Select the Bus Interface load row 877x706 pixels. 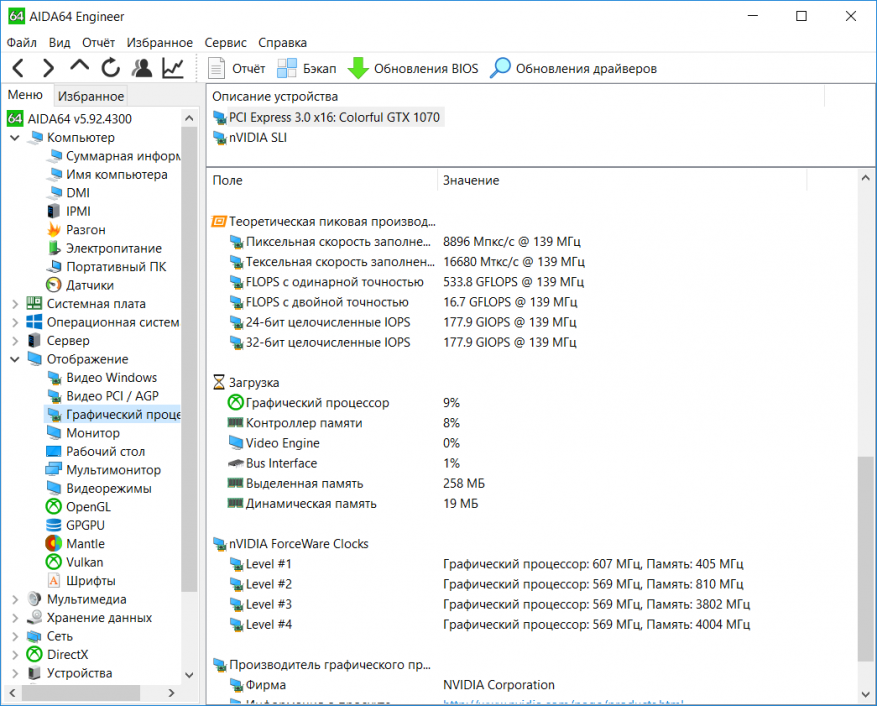(344, 463)
